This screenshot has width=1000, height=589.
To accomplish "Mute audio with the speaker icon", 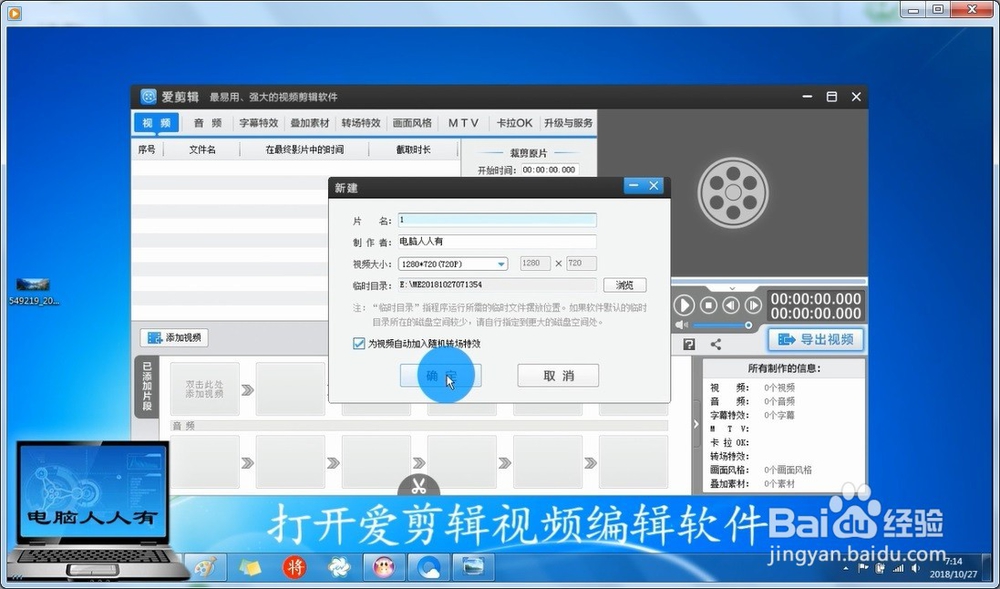I will 681,325.
